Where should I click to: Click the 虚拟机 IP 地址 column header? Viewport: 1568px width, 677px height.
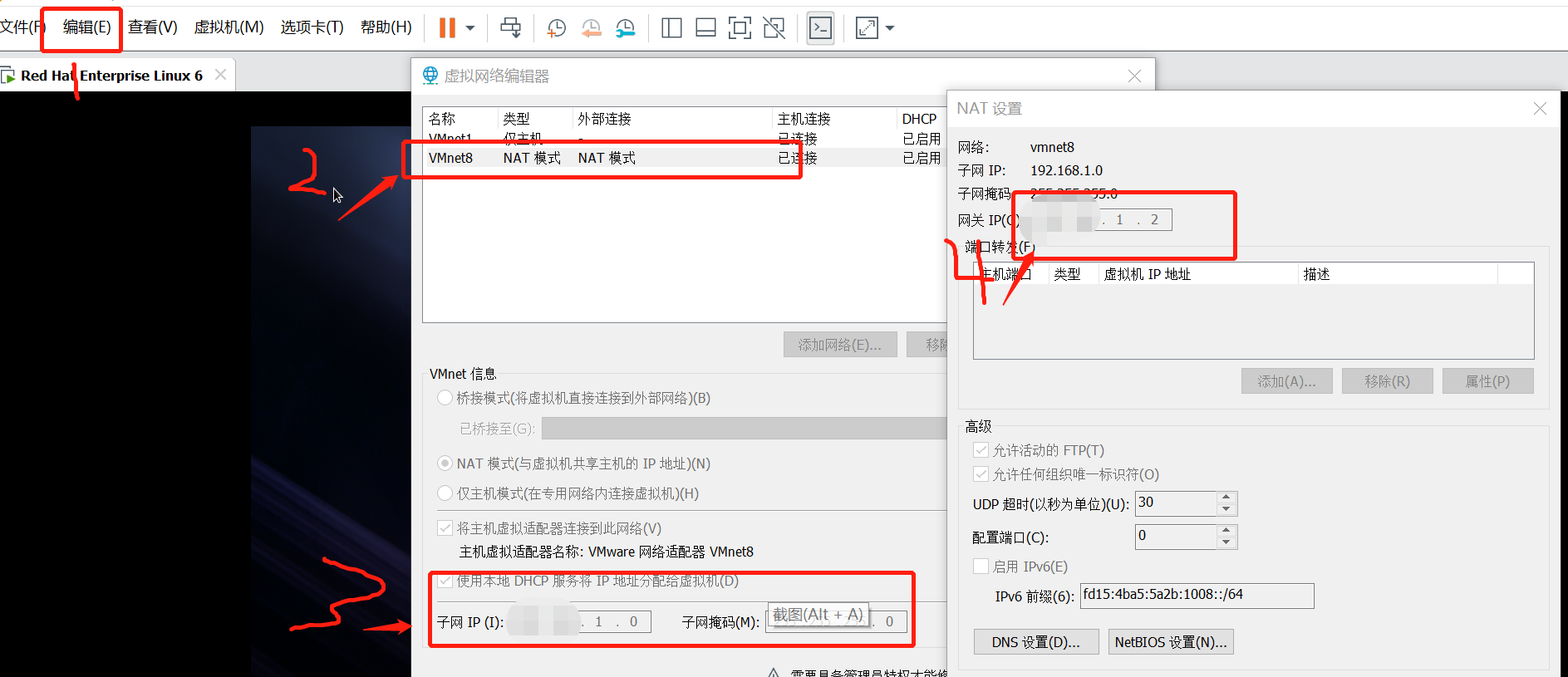(x=1197, y=274)
